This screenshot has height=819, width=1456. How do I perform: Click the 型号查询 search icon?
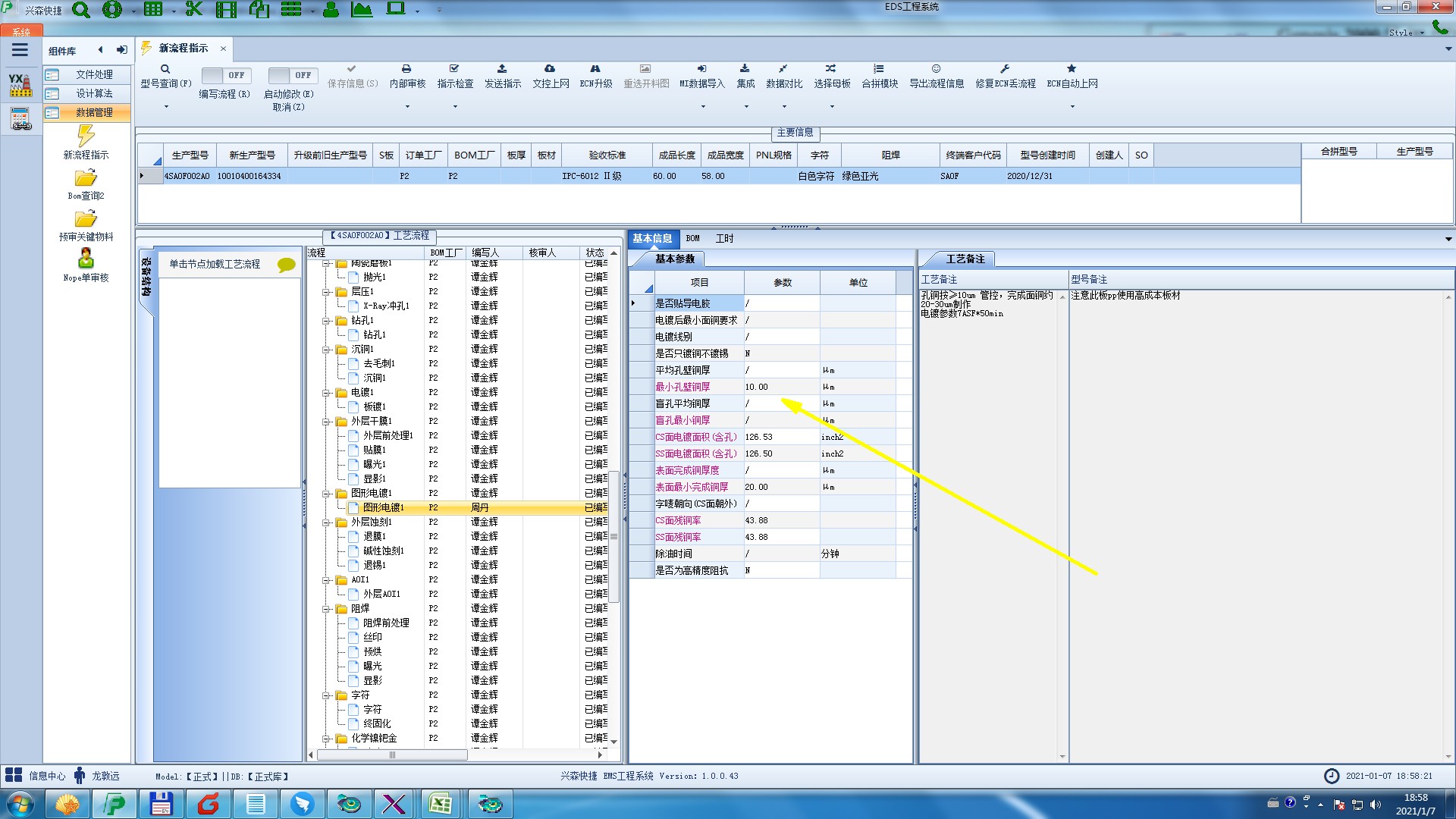pos(165,69)
